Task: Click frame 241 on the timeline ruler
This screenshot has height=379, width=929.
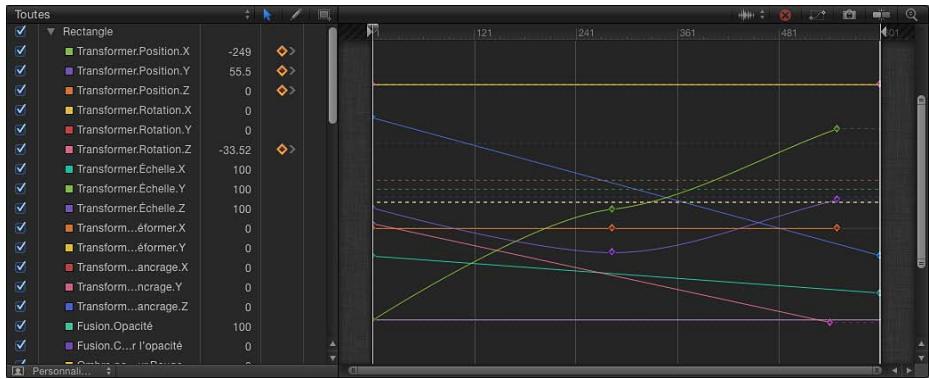Action: [585, 33]
